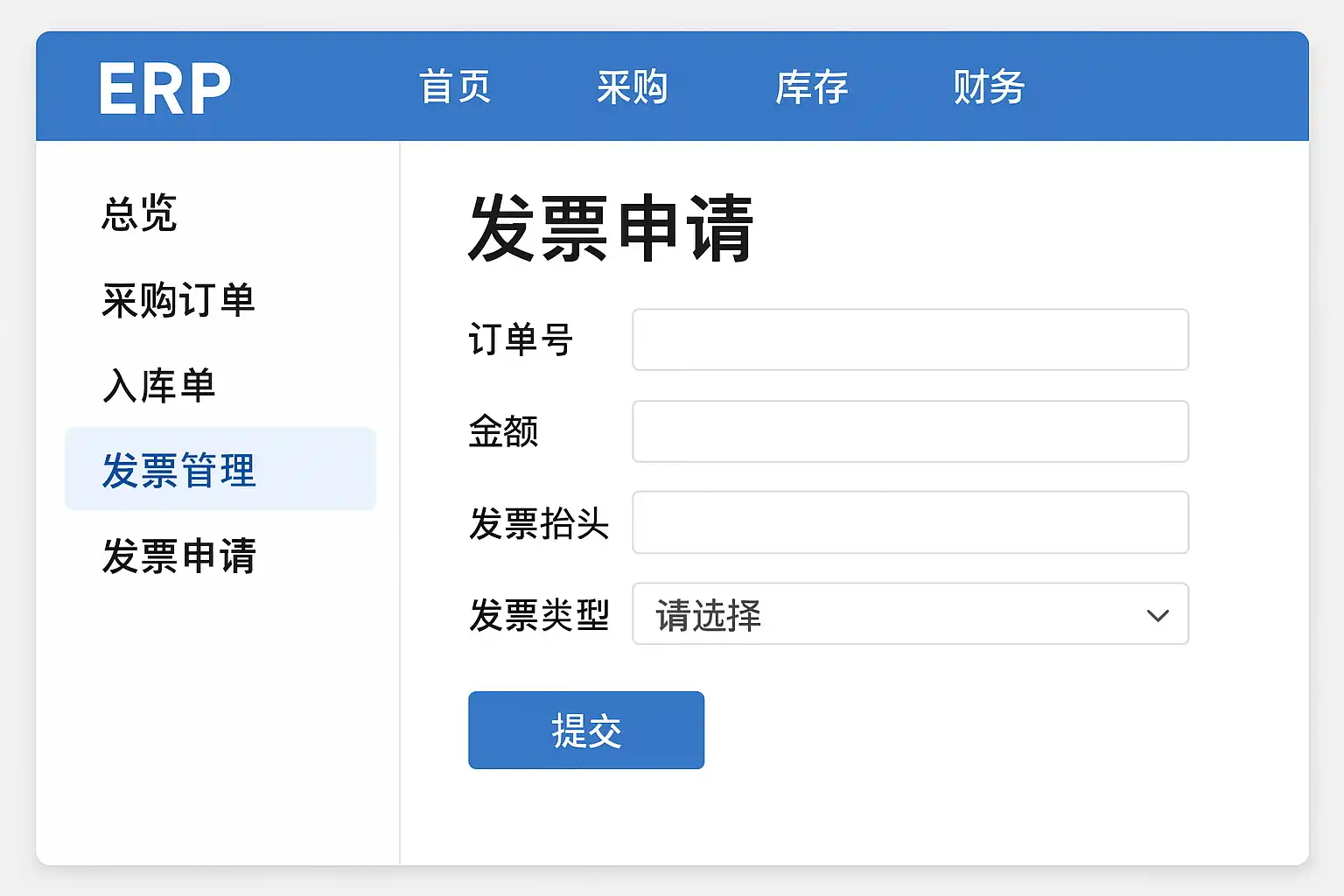Open the 首页 navigation tab
This screenshot has height=896, width=1344.
tap(454, 87)
